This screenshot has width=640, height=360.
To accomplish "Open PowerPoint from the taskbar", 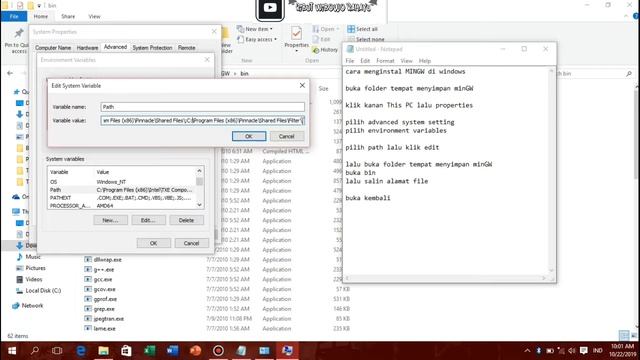I will 196,351.
